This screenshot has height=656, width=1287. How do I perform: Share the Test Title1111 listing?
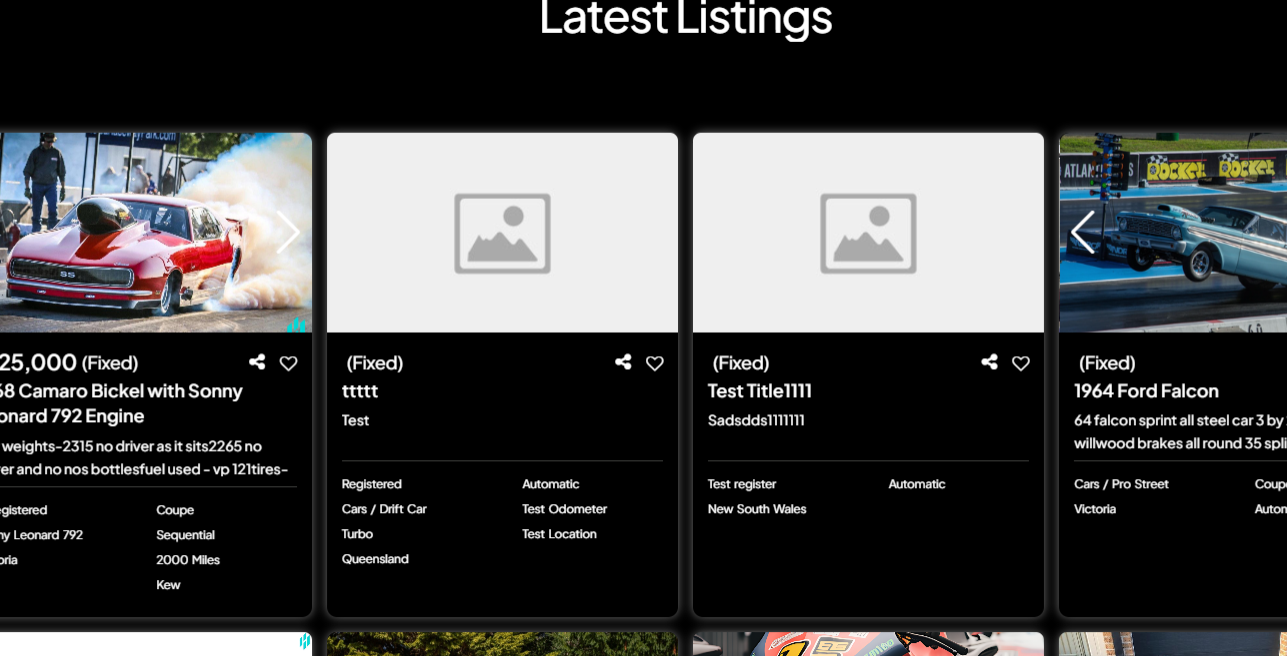pyautogui.click(x=989, y=362)
